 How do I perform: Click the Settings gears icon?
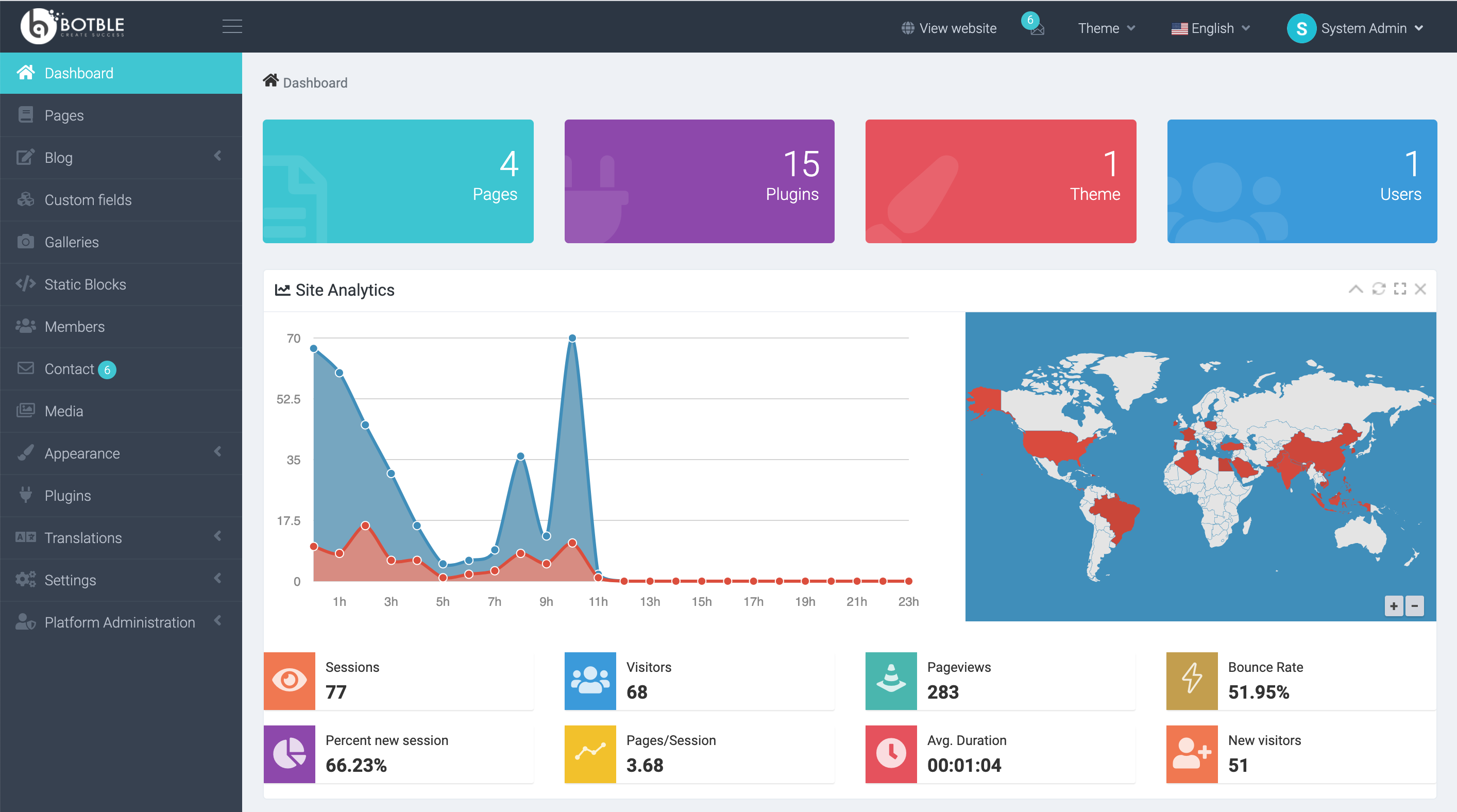click(x=25, y=579)
